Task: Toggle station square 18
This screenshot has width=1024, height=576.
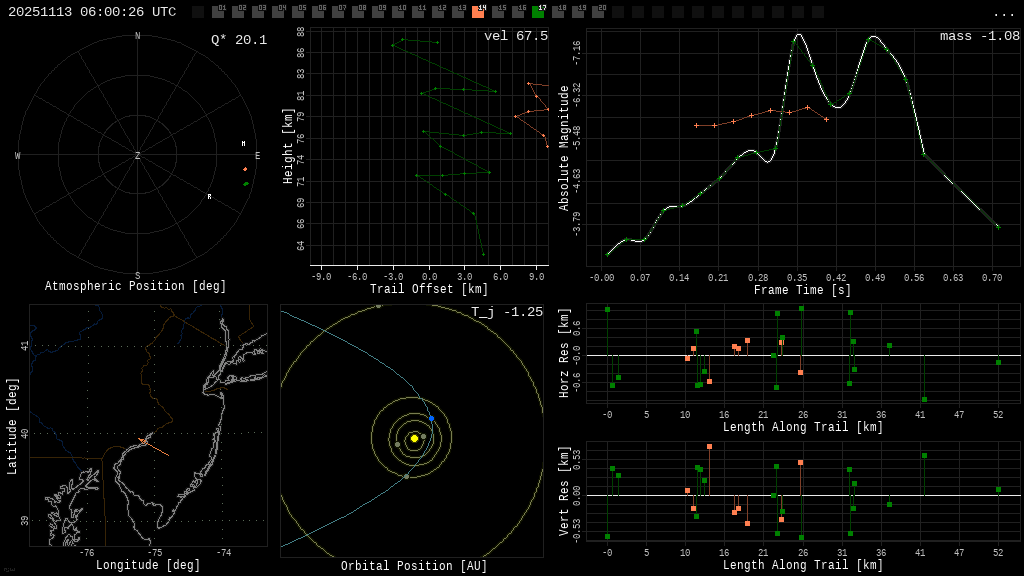Action: tap(559, 12)
